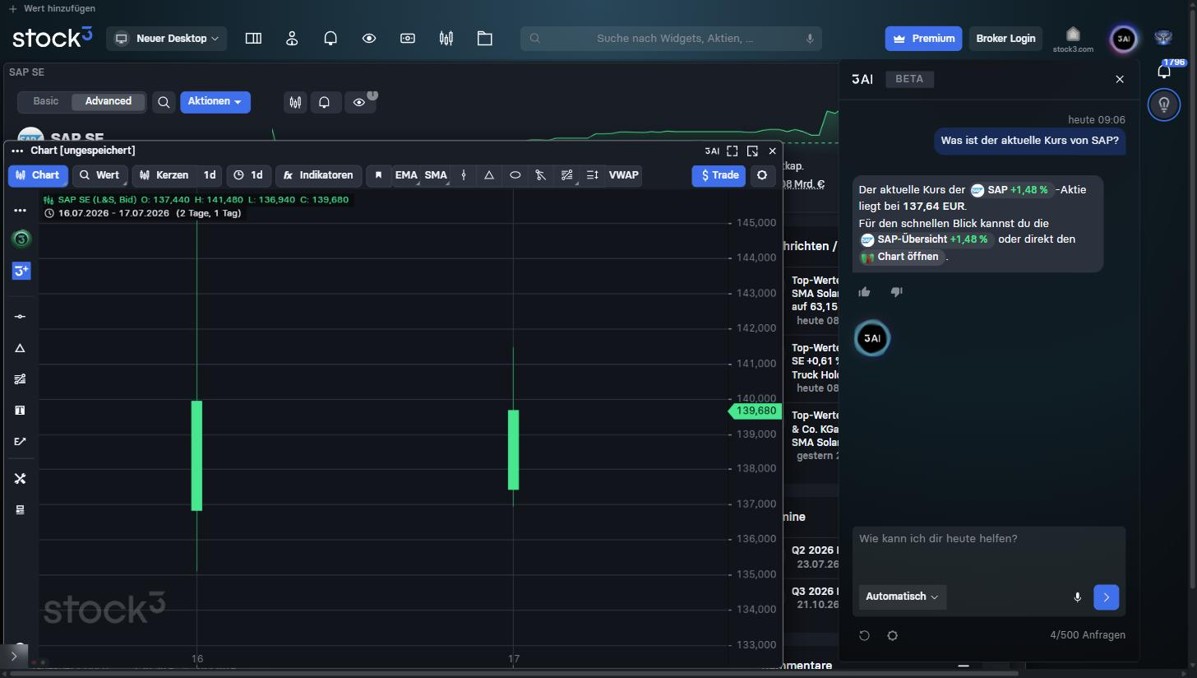The height and width of the screenshot is (678, 1197).
Task: Open notifications bell with 1796 badge
Action: pos(1163,71)
